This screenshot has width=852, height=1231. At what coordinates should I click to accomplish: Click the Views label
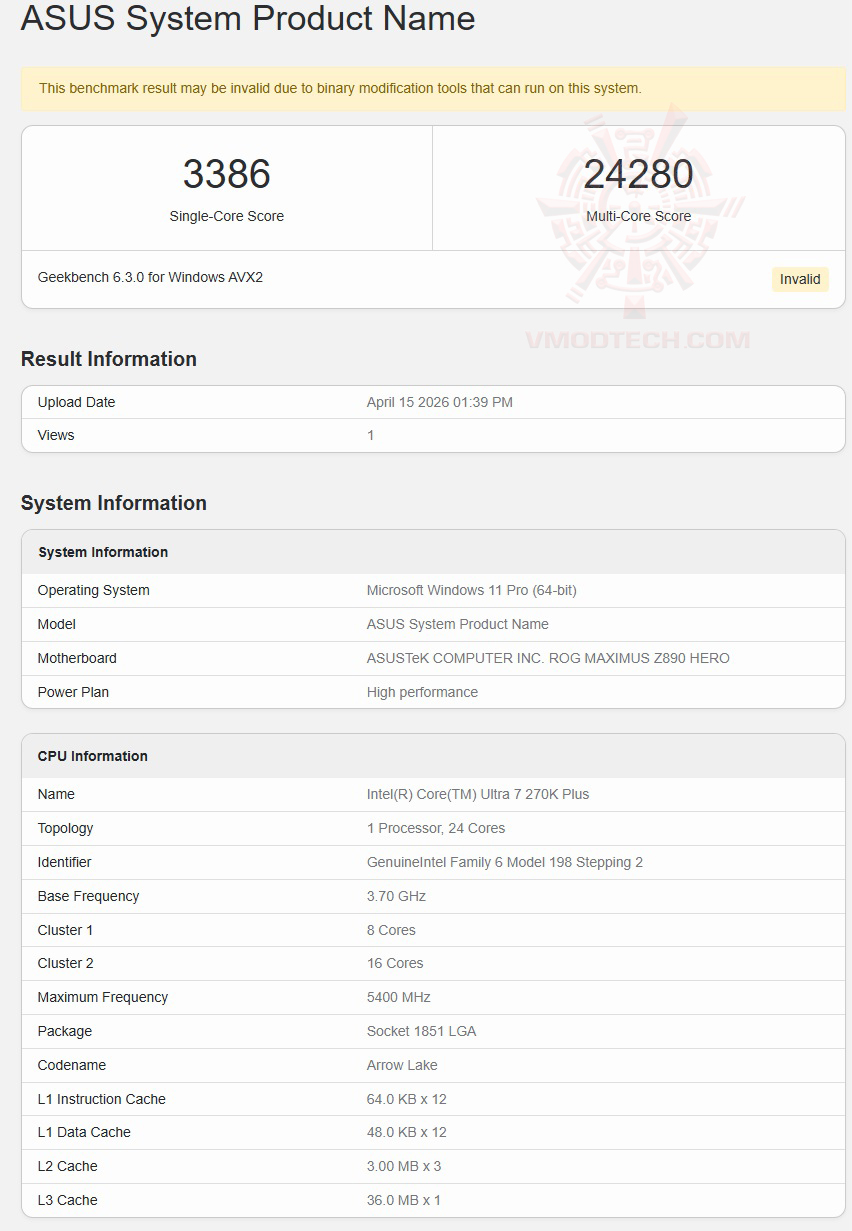pyautogui.click(x=56, y=435)
